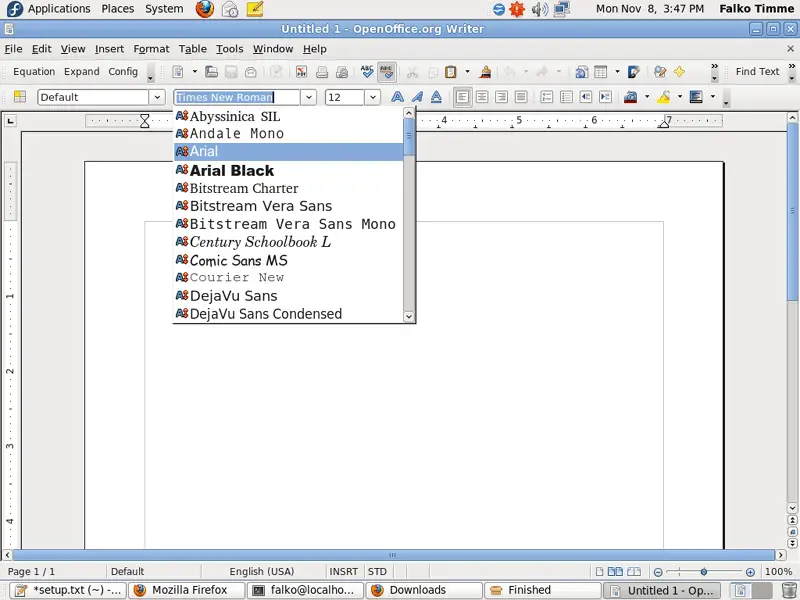This screenshot has width=800, height=600.
Task: Choose Courier New font entry
Action: coord(288,278)
